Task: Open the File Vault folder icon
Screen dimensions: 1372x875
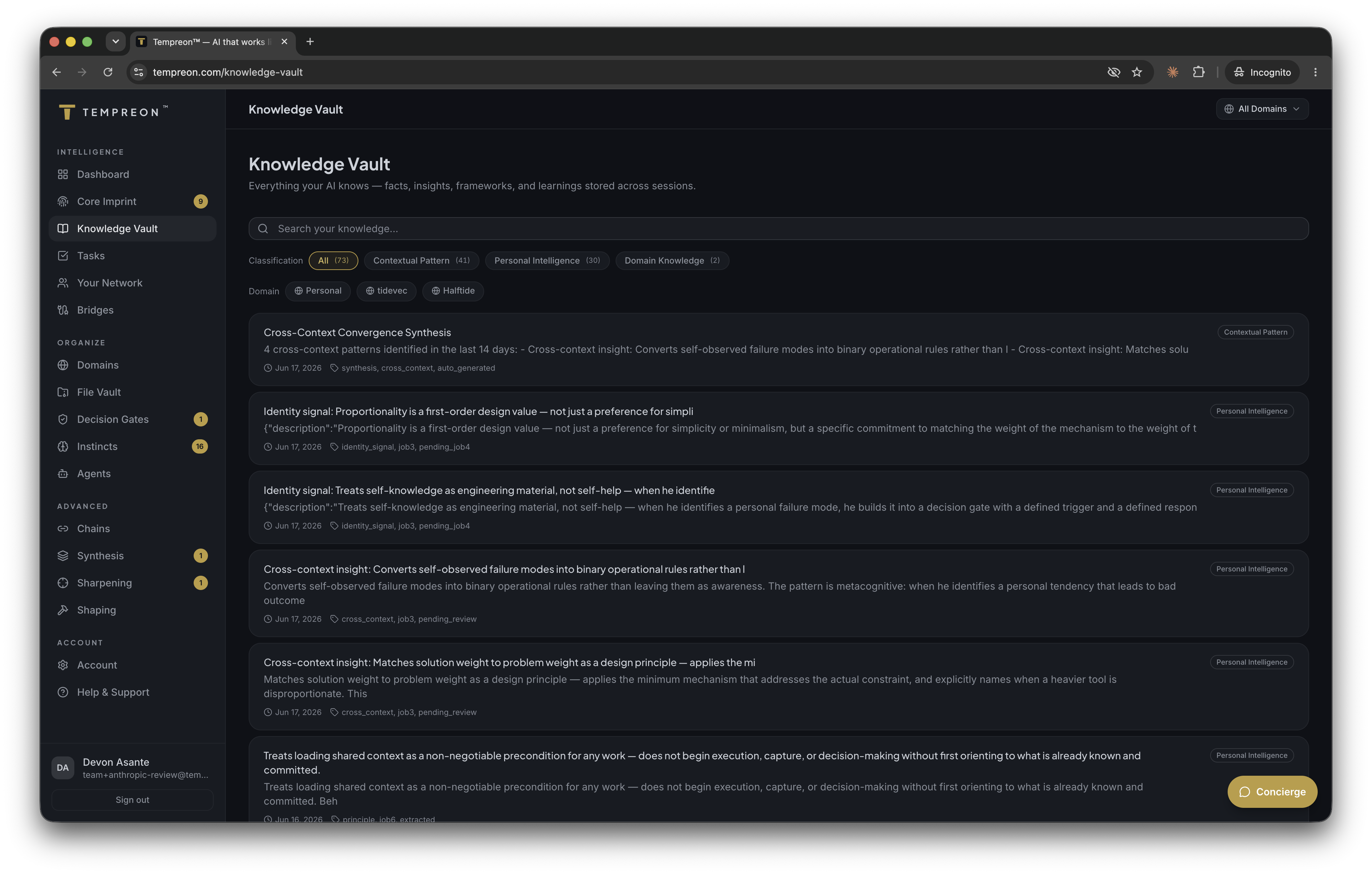Action: click(x=63, y=392)
